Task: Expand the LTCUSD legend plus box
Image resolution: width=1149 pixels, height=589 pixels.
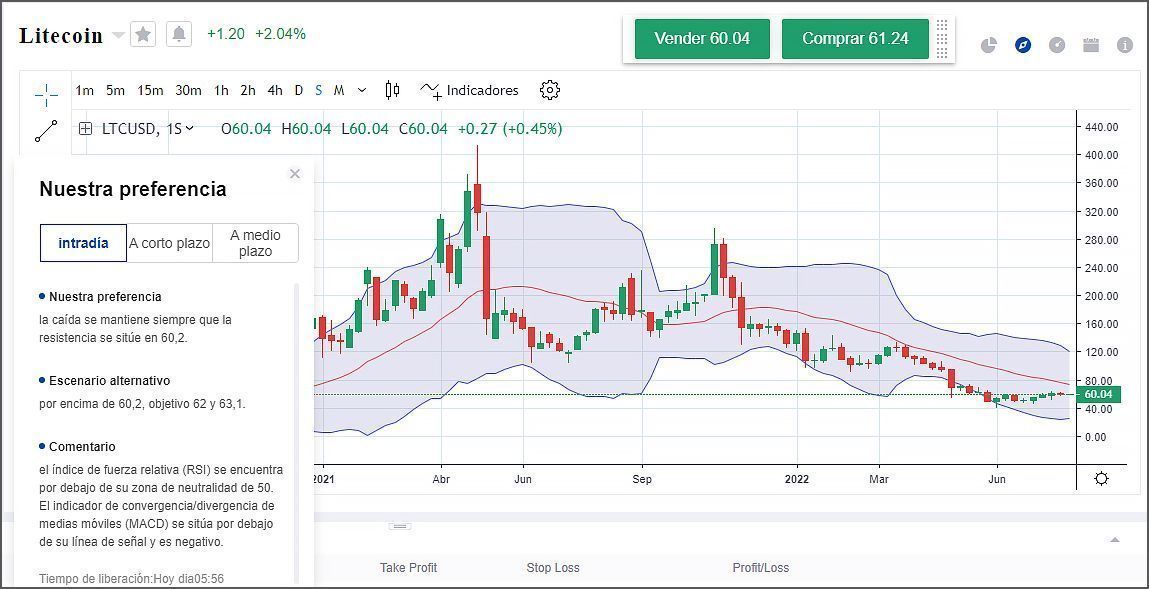Action: (x=85, y=128)
